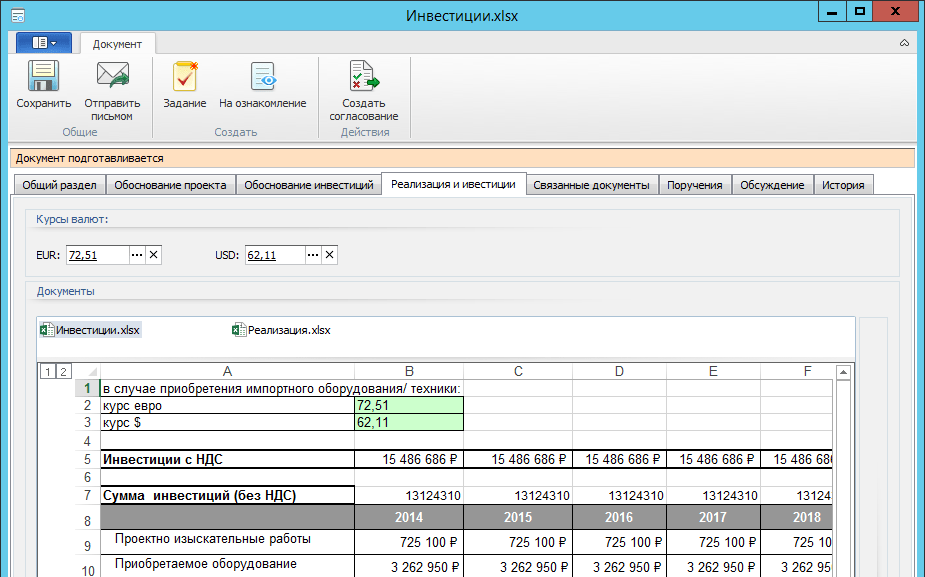
Task: Open the Связанные документы tab
Action: [x=591, y=185]
